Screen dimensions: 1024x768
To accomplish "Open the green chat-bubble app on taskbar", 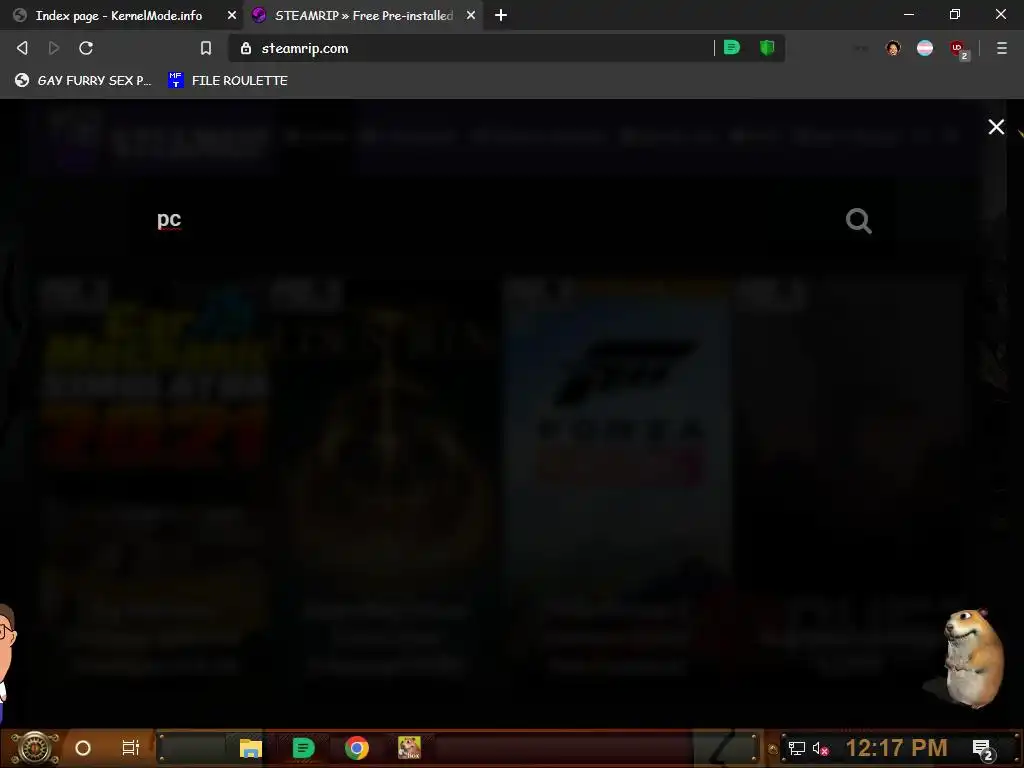I will pyautogui.click(x=303, y=748).
